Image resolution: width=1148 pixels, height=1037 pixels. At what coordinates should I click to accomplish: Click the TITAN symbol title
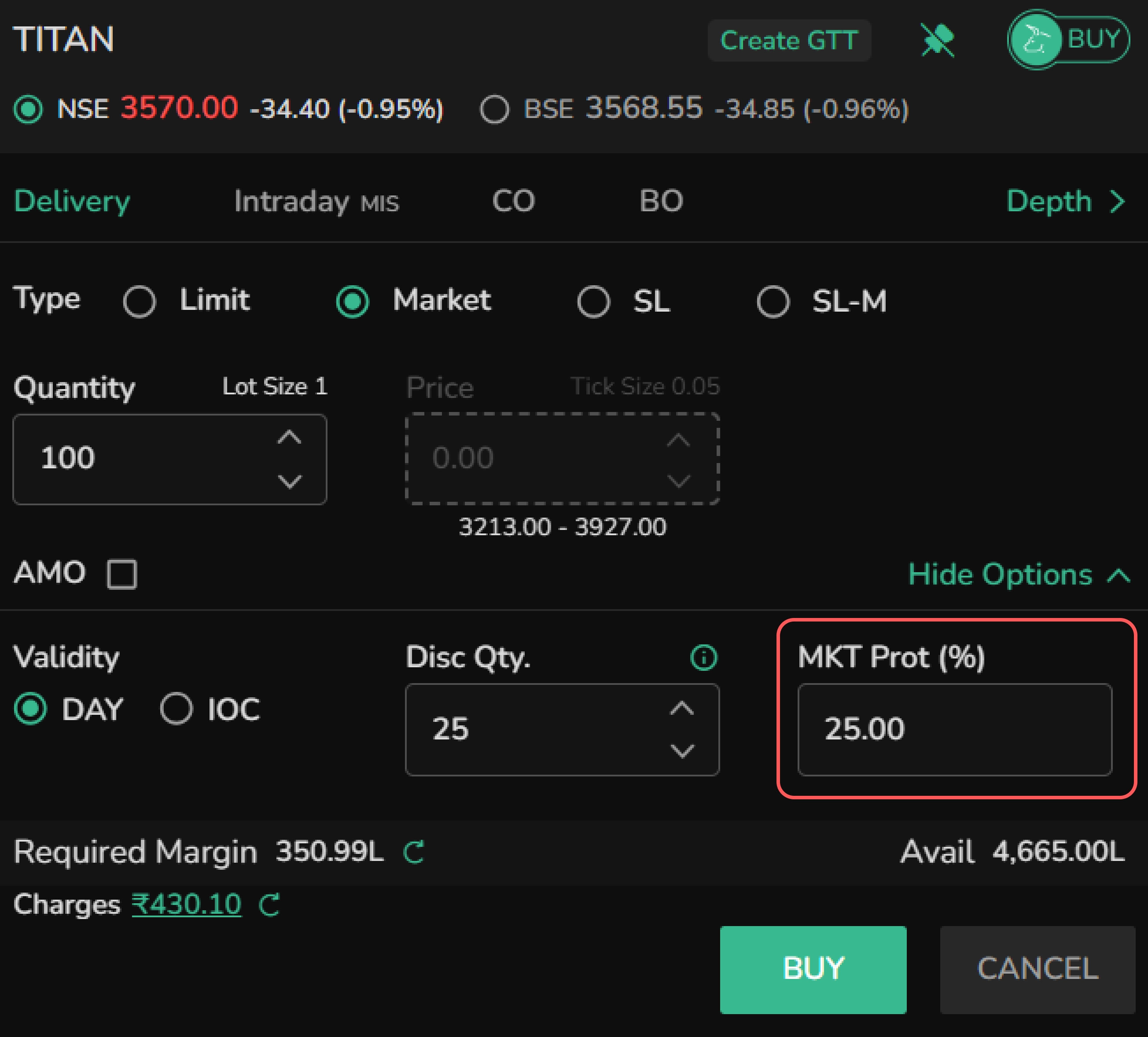point(64,39)
